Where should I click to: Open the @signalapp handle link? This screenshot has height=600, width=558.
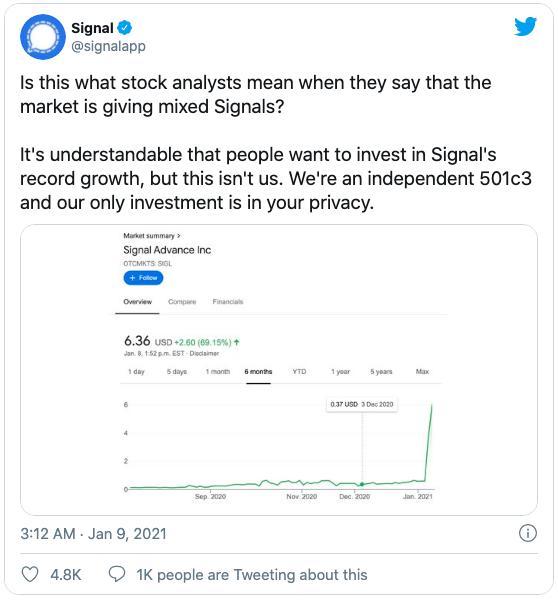click(108, 46)
